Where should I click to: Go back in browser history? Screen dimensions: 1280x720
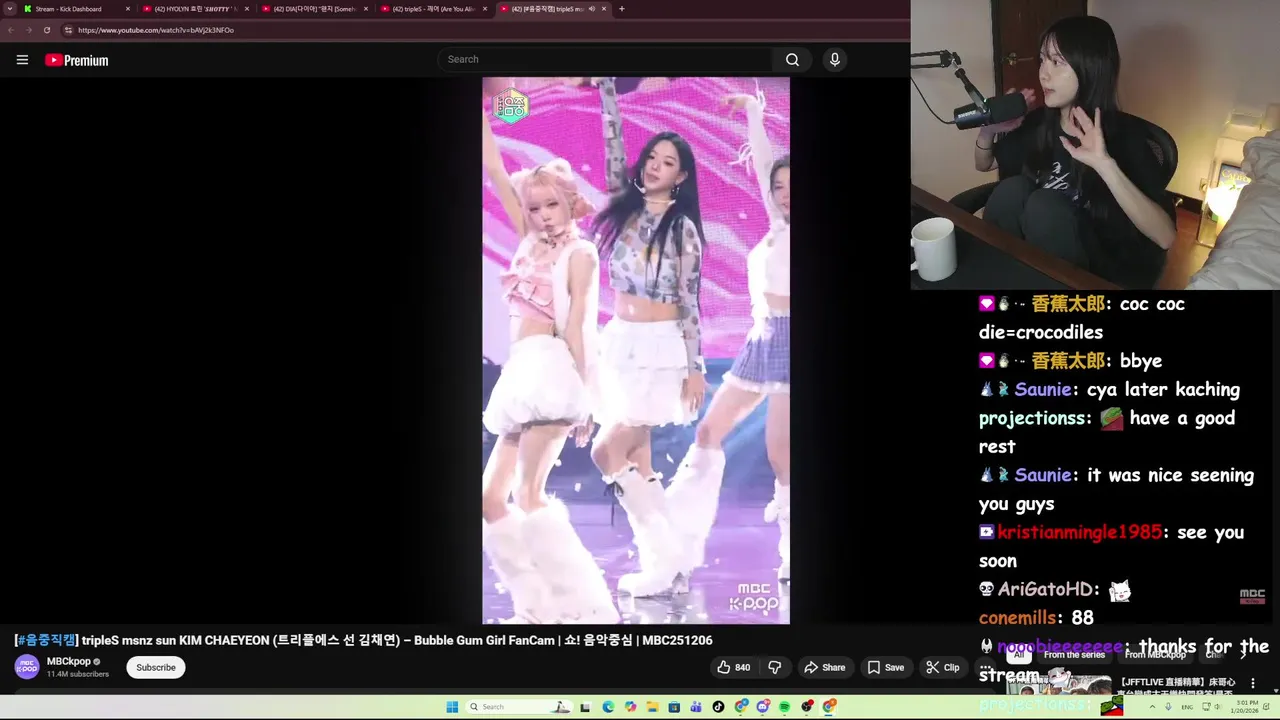click(11, 30)
